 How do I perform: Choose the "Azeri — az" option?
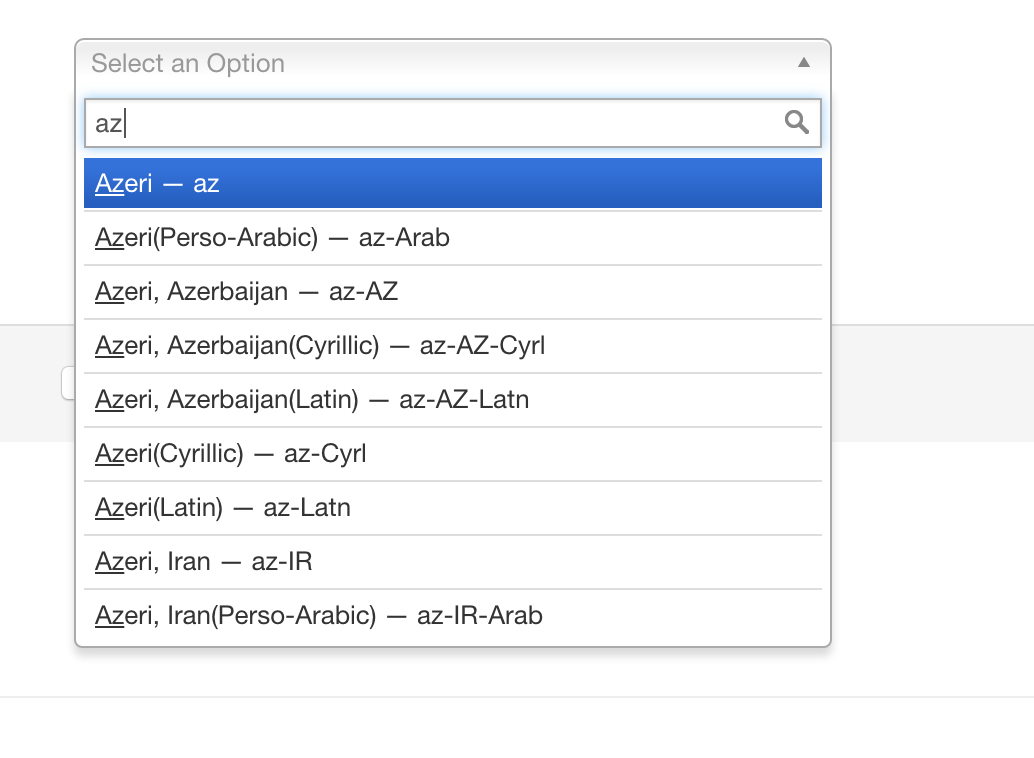pos(452,183)
